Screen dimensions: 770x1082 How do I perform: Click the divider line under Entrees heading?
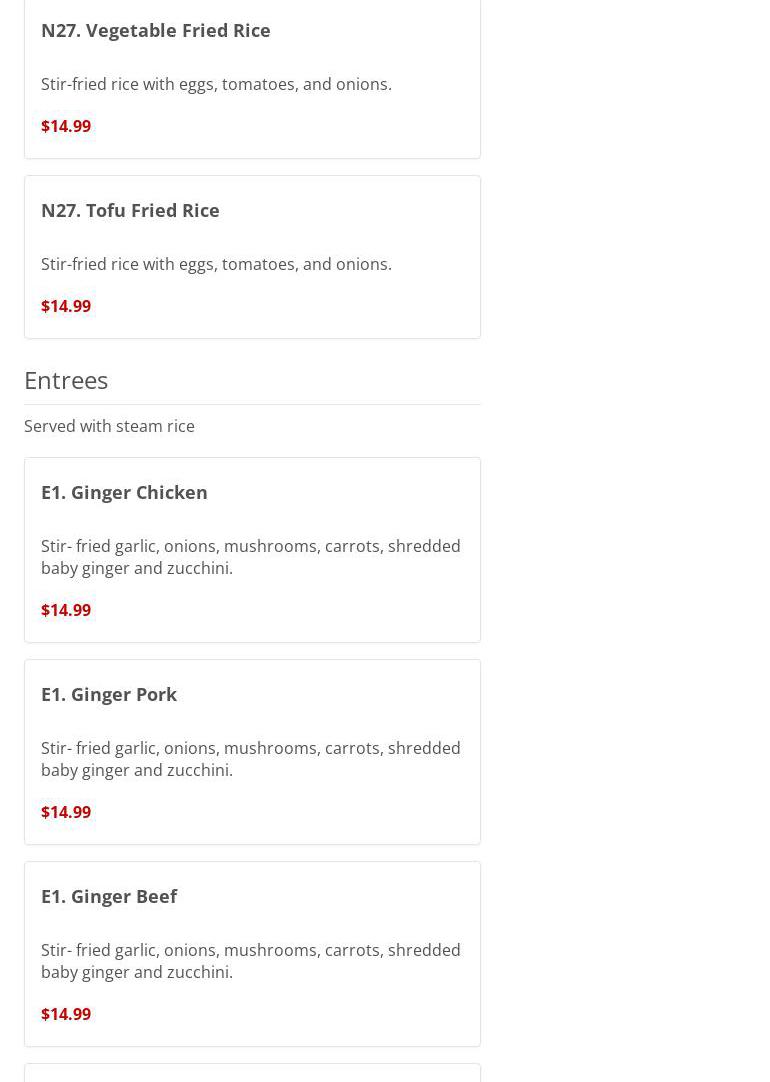click(x=252, y=404)
